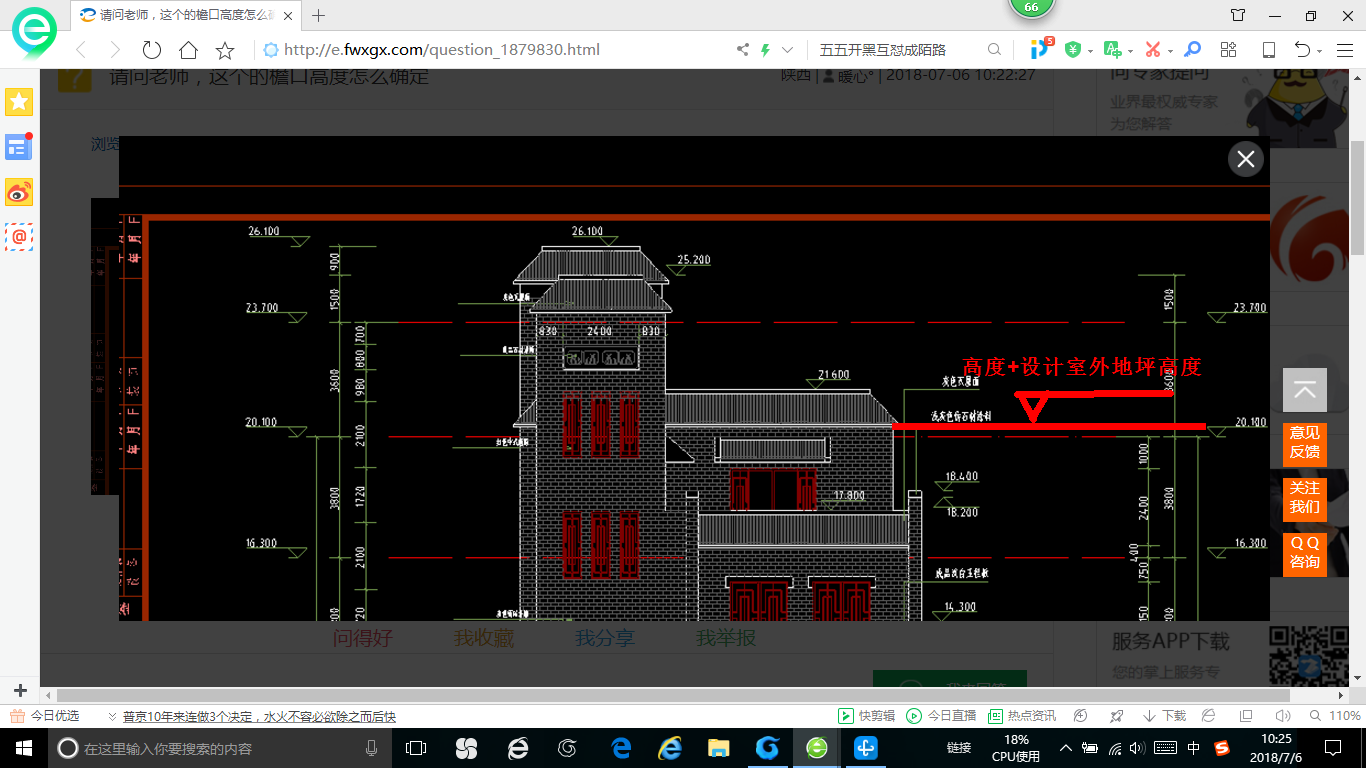1366x768 pixels.
Task: Expand the translate icon dropdown arrow
Action: (1130, 51)
